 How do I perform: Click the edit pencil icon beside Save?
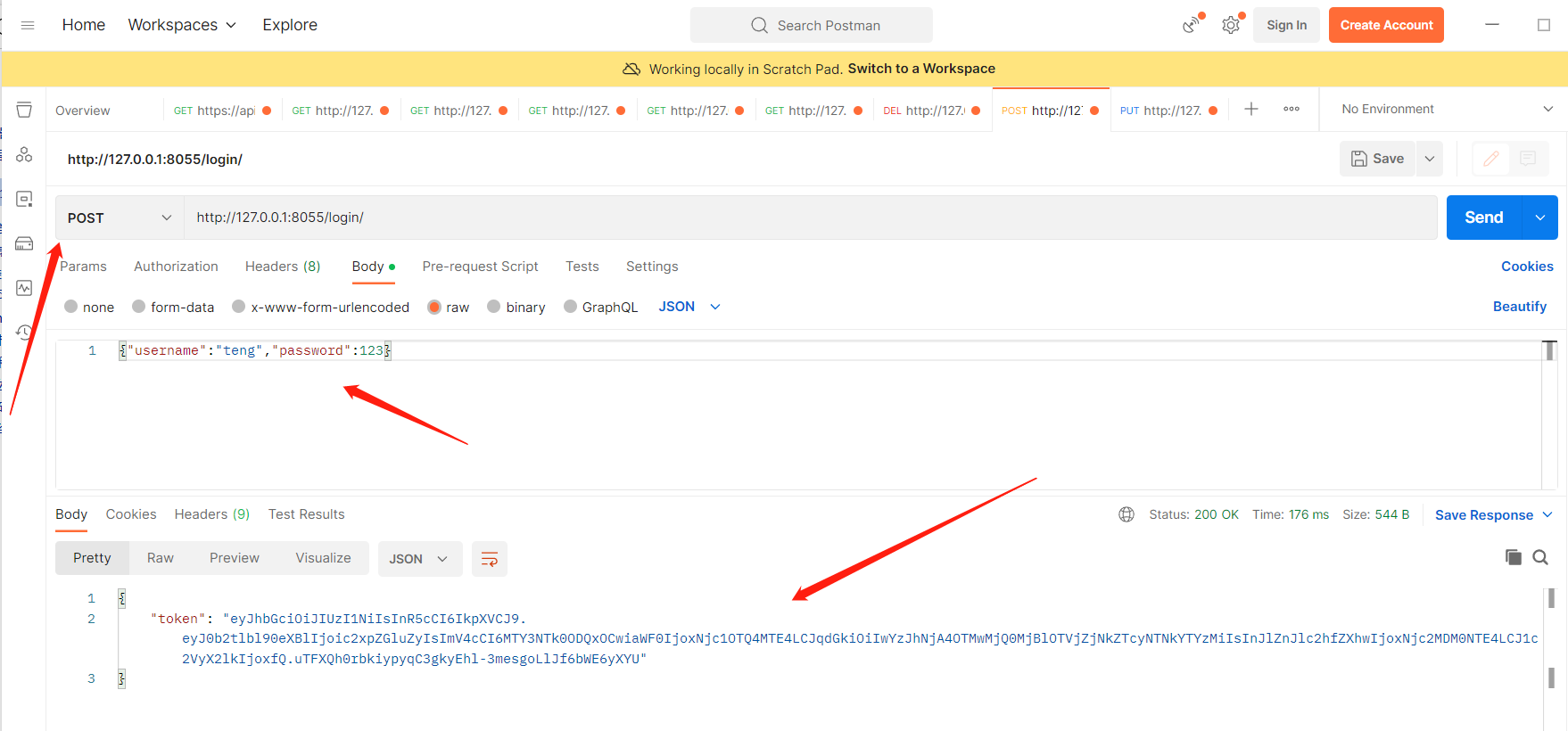tap(1490, 159)
